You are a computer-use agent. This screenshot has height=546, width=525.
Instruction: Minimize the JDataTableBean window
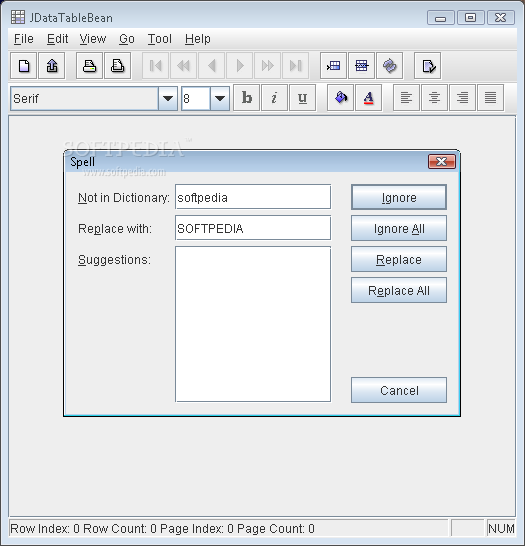[x=441, y=17]
